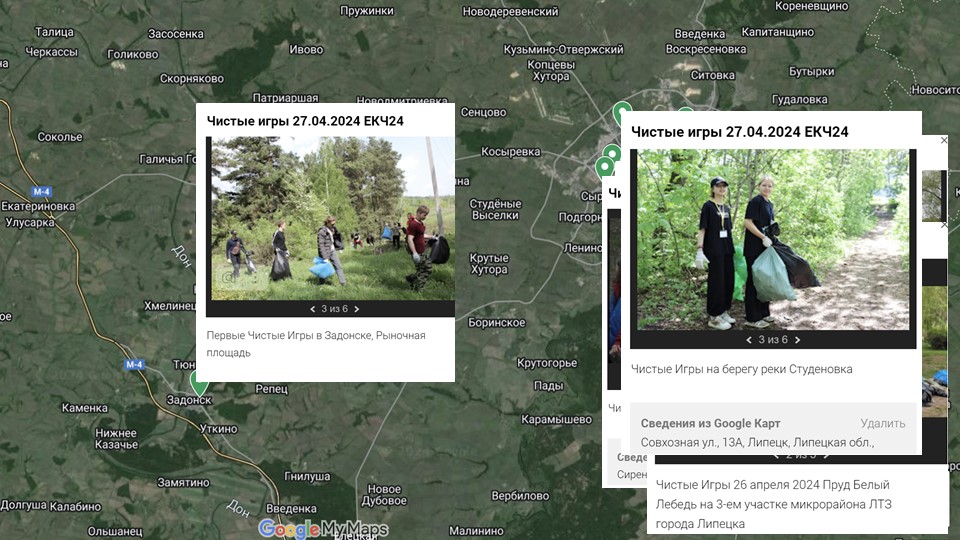Image resolution: width=960 pixels, height=540 pixels.
Task: Click the Ольшанец place label
Action: tap(114, 531)
